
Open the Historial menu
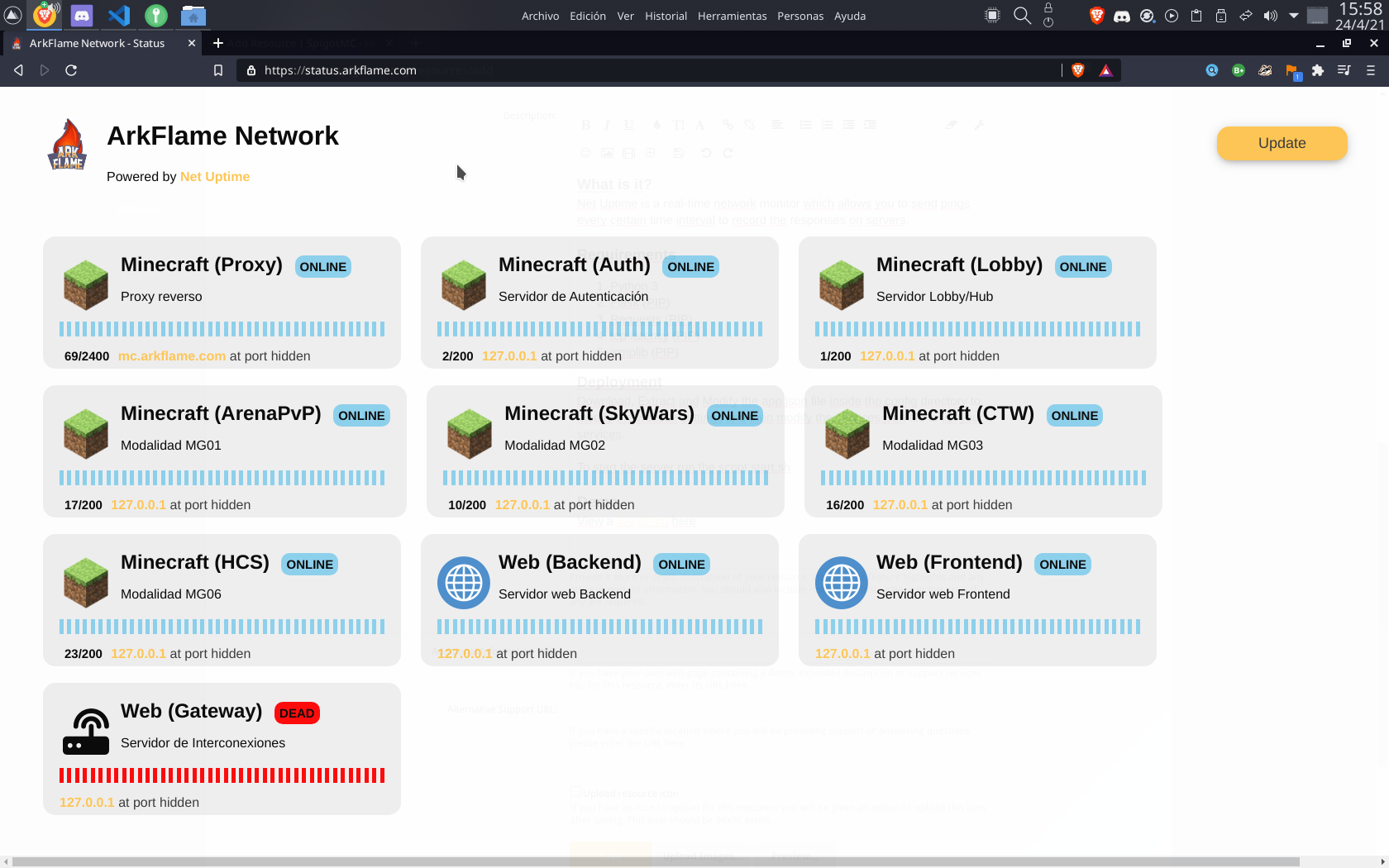click(666, 16)
